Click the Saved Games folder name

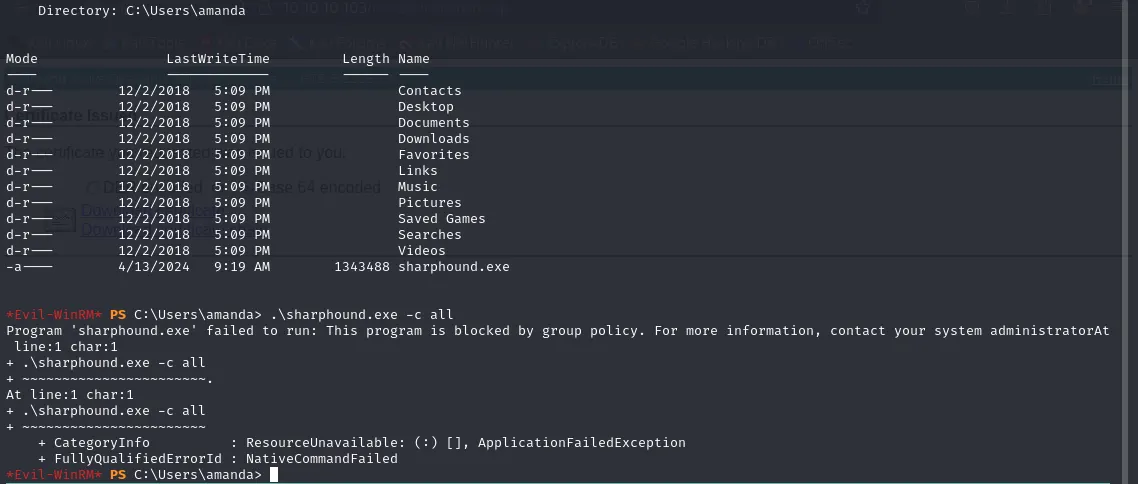(x=441, y=219)
